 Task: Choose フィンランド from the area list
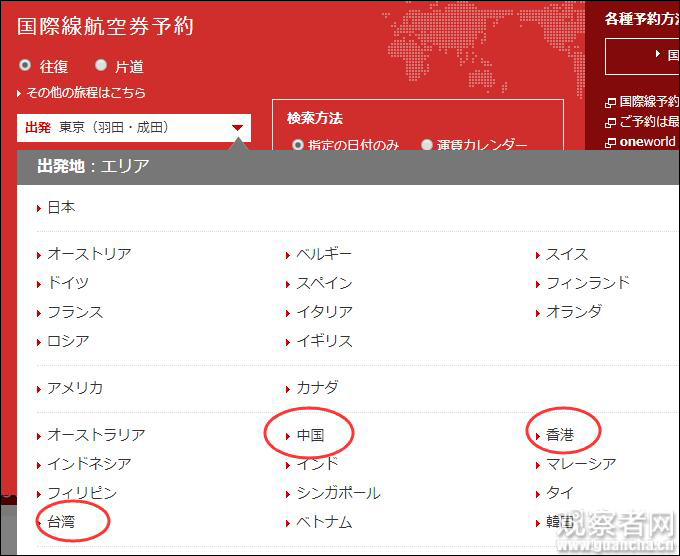[588, 283]
